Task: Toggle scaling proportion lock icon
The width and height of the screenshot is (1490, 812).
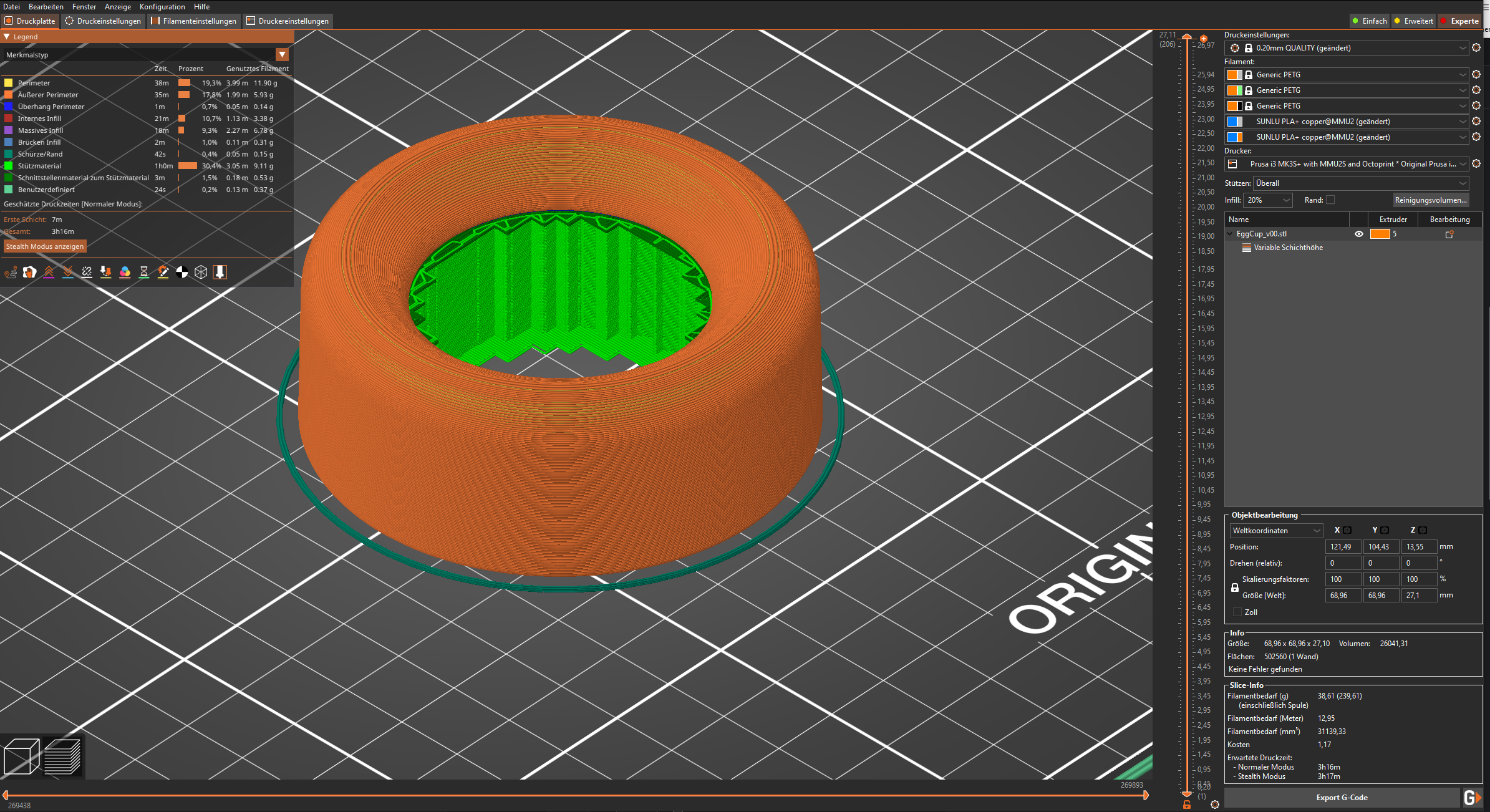Action: pyautogui.click(x=1235, y=587)
